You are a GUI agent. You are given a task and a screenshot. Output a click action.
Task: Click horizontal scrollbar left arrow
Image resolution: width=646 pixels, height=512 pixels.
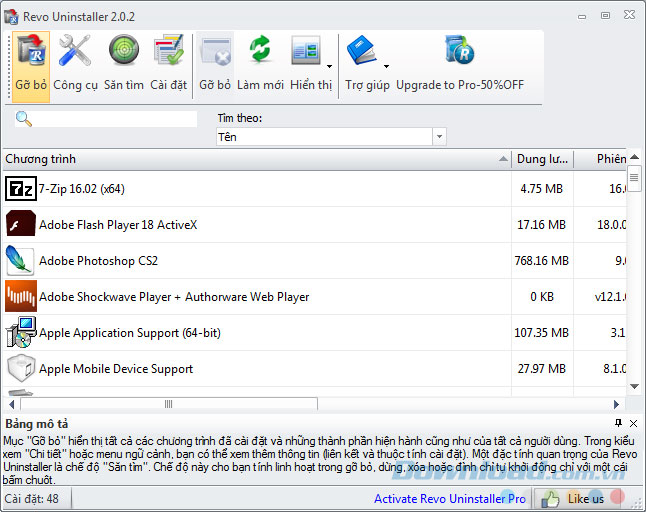point(11,404)
